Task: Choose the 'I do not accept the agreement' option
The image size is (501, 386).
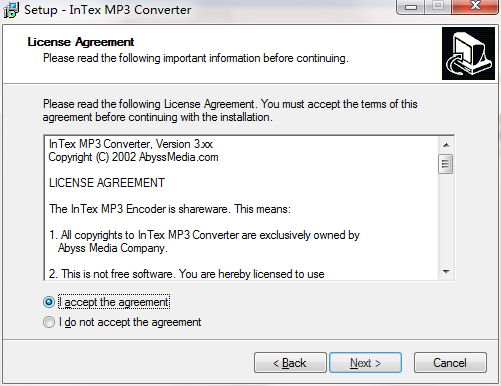Action: pos(49,322)
